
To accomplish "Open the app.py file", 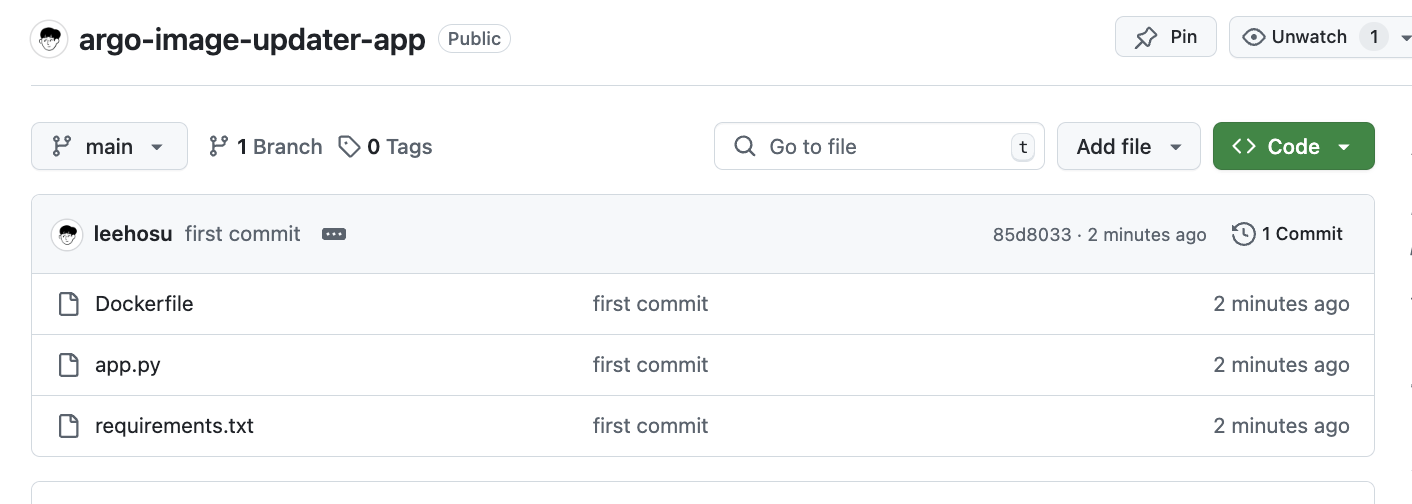I will pos(128,365).
